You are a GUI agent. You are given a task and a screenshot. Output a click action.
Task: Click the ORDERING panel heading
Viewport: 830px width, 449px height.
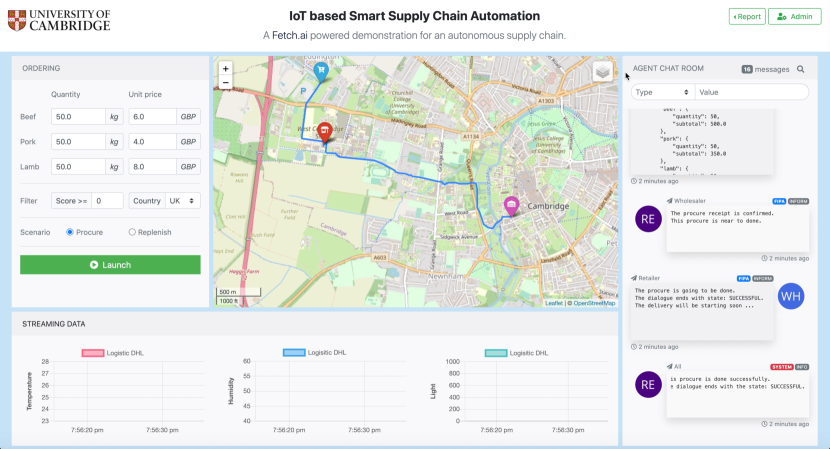point(41,68)
